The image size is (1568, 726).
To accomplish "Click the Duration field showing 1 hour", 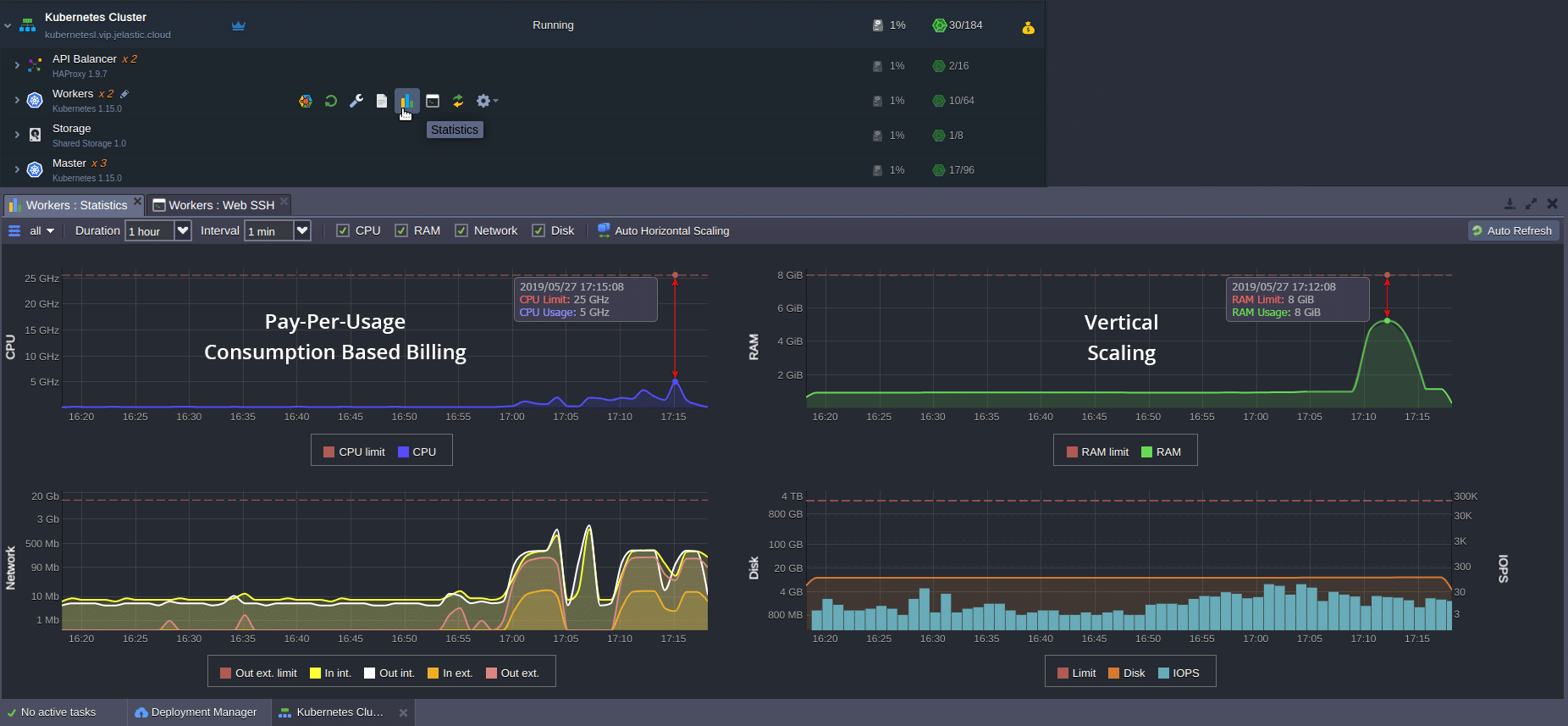I will point(150,230).
